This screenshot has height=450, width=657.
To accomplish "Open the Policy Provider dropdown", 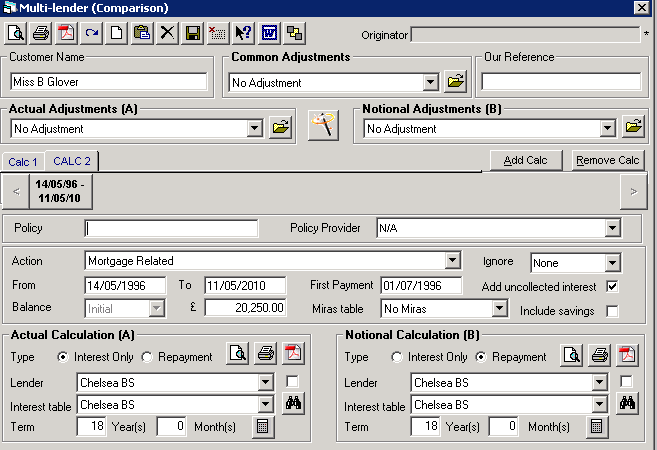I will (612, 228).
